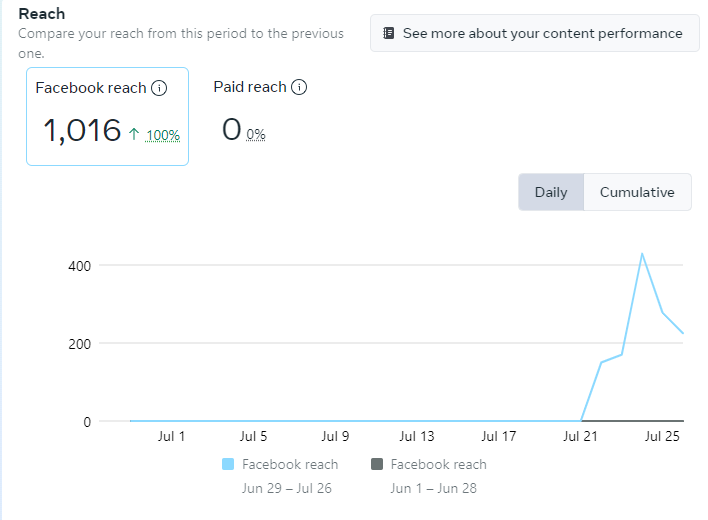Click the 1,016 Facebook reach number

coord(81,130)
